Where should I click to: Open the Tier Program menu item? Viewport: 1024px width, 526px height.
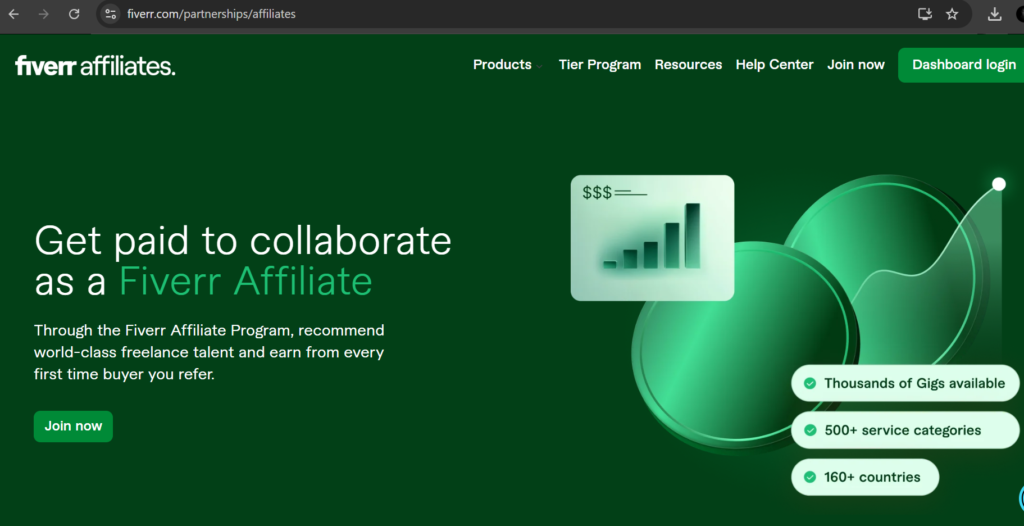point(600,65)
